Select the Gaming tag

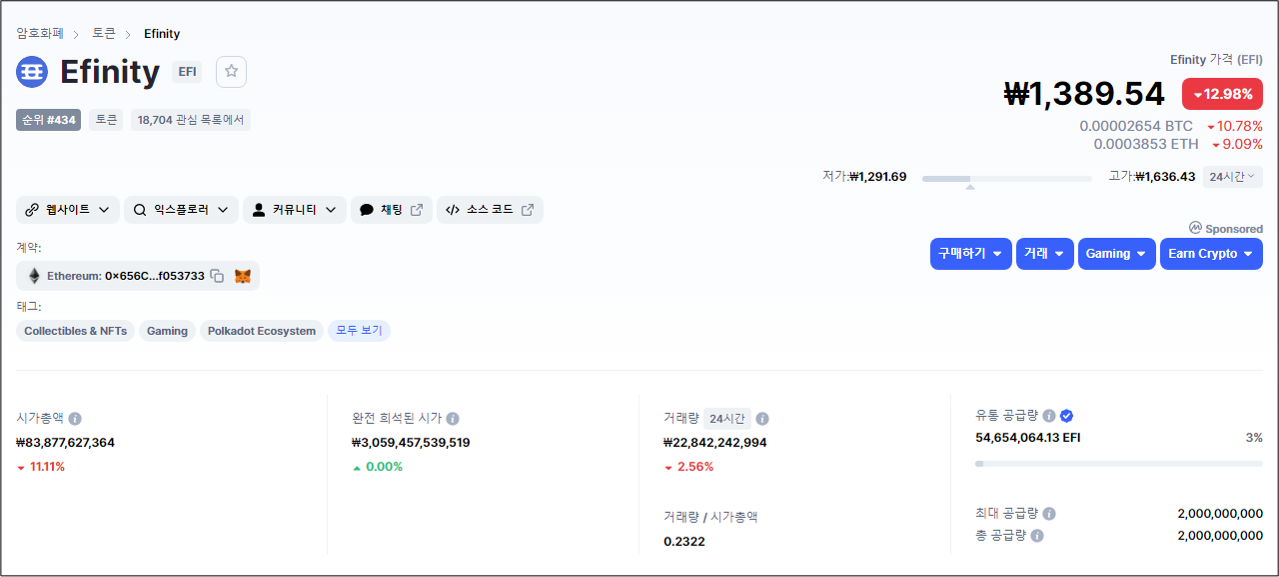click(x=167, y=331)
